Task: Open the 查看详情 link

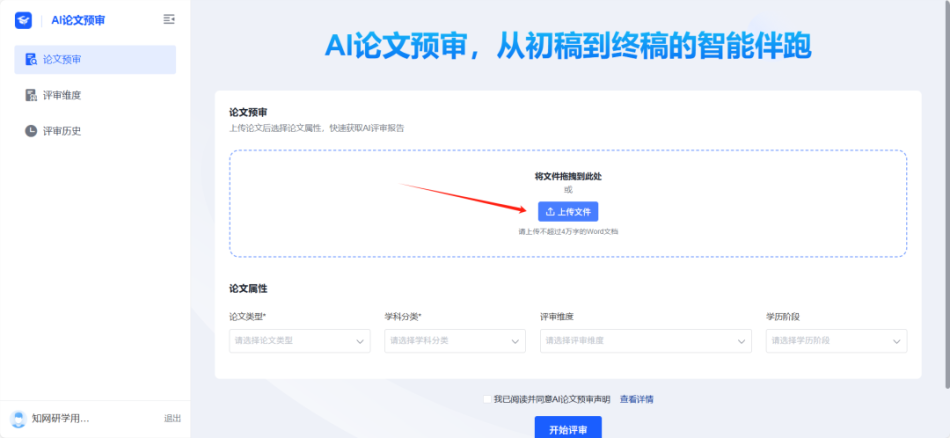Action: [636, 399]
